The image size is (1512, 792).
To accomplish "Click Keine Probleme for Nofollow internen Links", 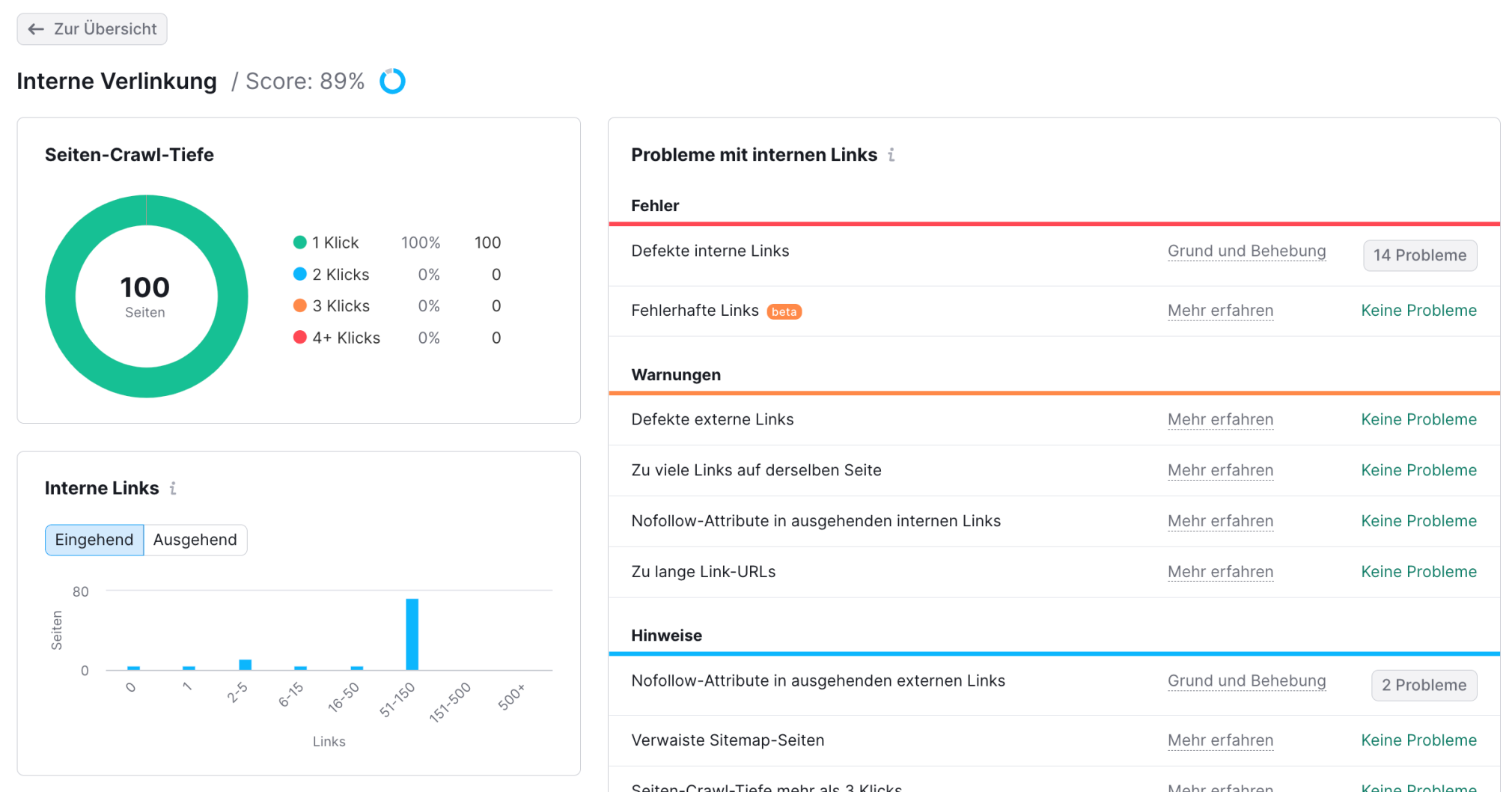I will (x=1418, y=521).
